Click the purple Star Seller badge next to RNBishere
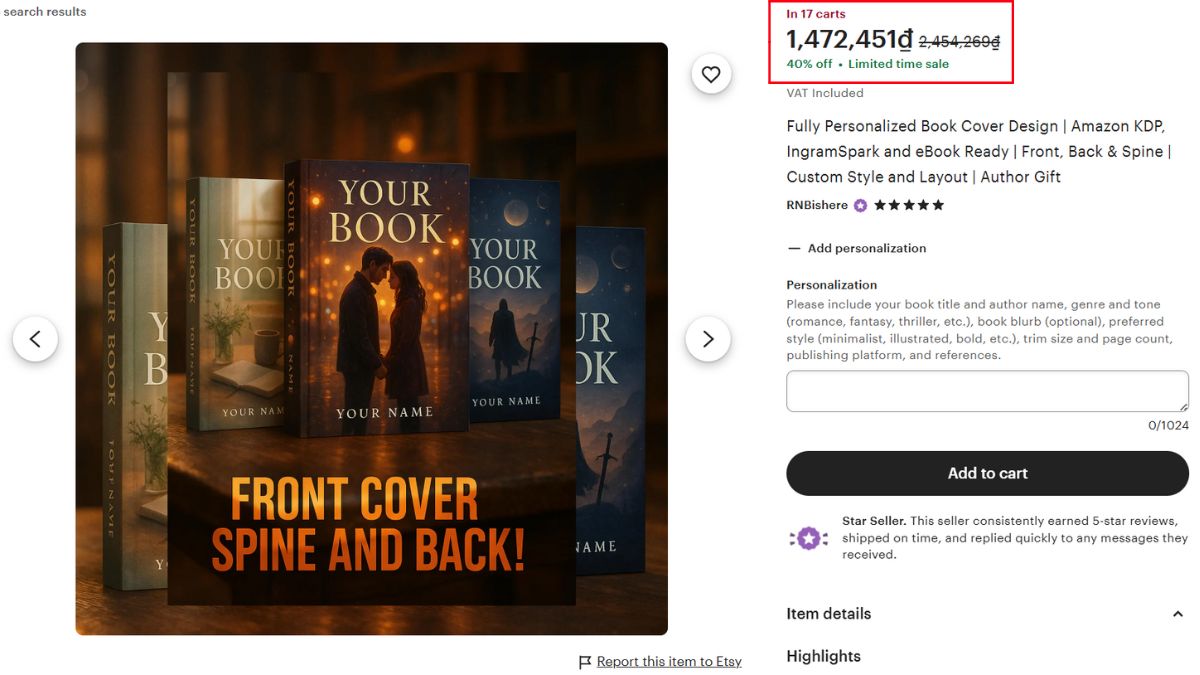This screenshot has height=675, width=1200. [x=860, y=205]
